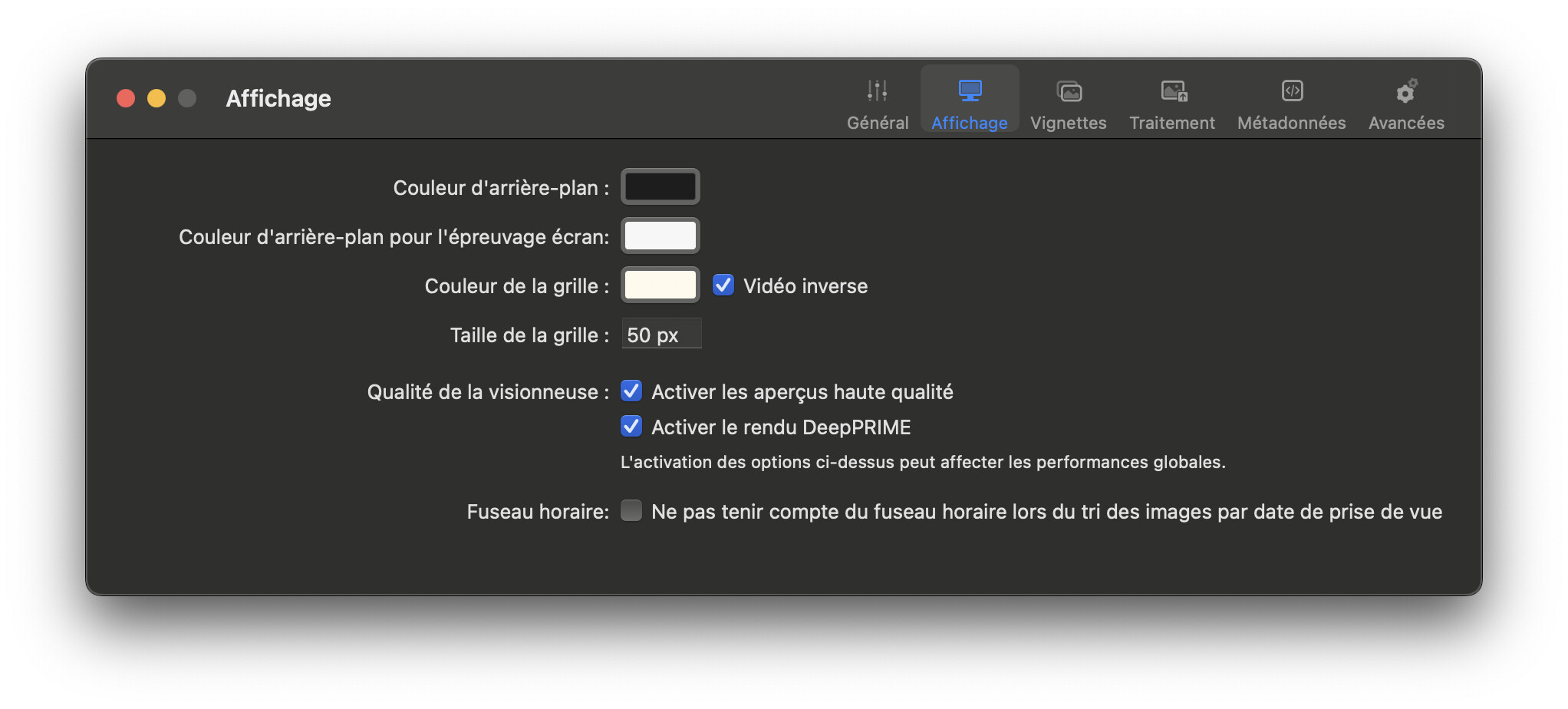1568x709 pixels.
Task: Minimize the preferences window with yellow button
Action: [156, 98]
